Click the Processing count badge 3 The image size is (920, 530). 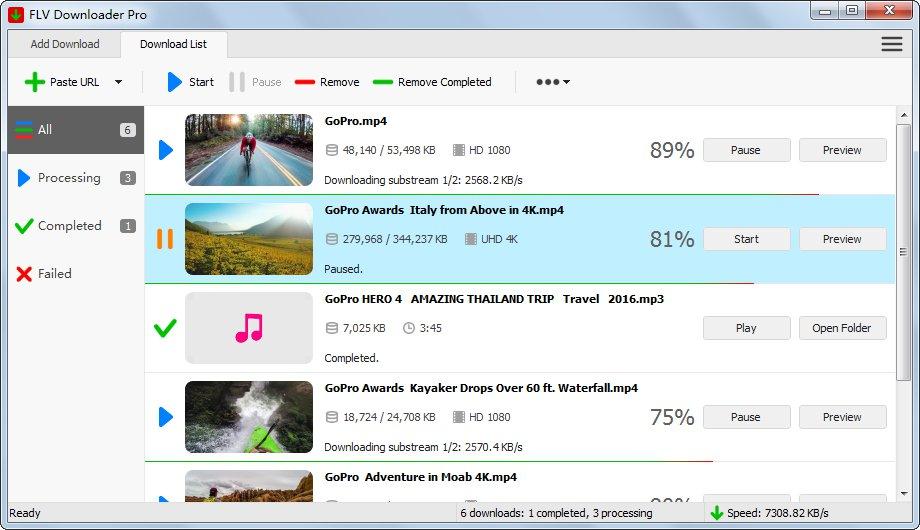point(127,178)
